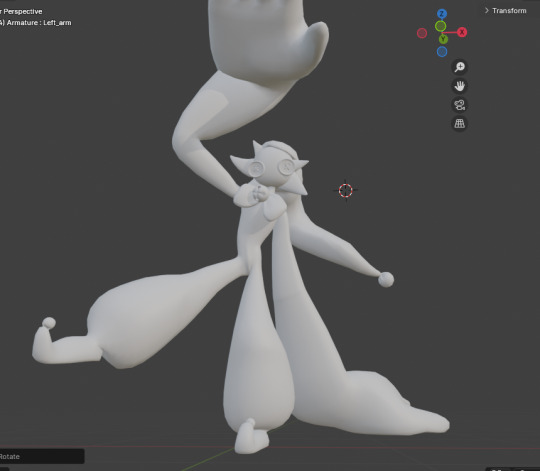
Task: Click the blue Z axis gizmo
Action: pos(442,14)
